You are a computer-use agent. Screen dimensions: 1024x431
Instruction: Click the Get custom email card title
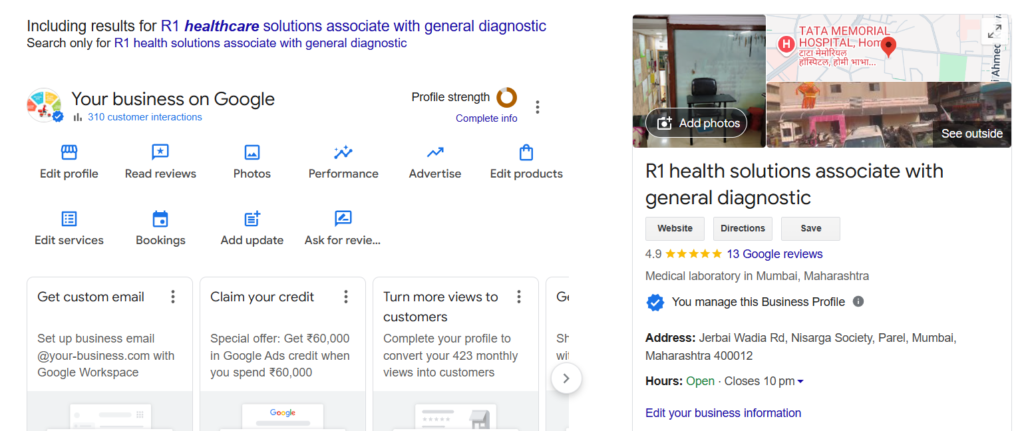91,297
